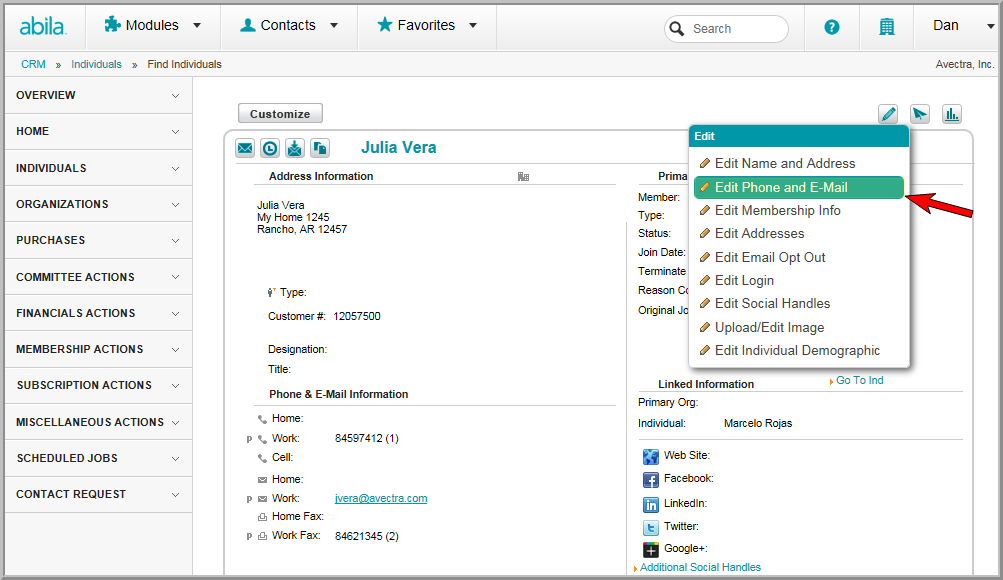This screenshot has height=580, width=1003.
Task: Click Work phone number 84597412 (1)
Action: tap(367, 439)
